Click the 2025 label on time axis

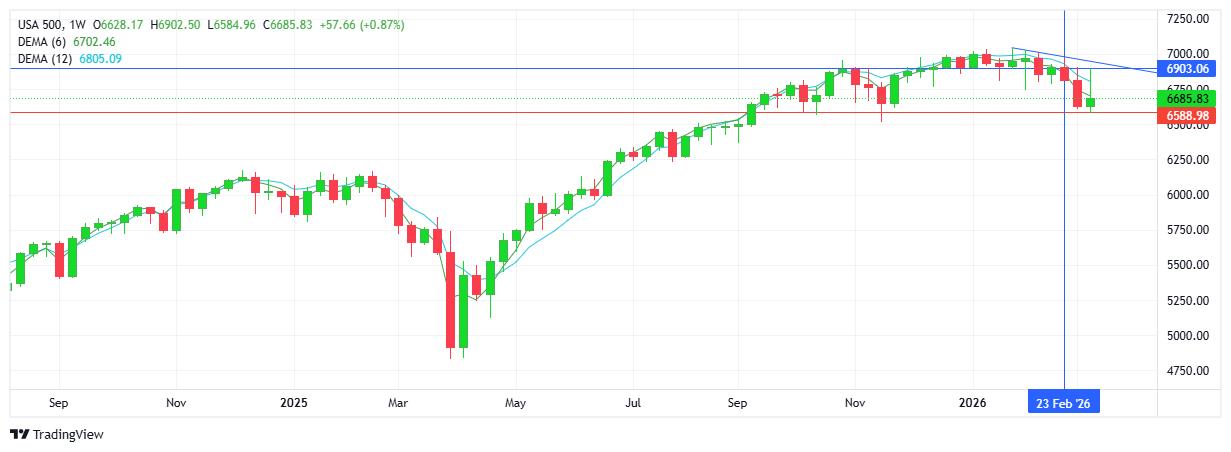tap(294, 403)
